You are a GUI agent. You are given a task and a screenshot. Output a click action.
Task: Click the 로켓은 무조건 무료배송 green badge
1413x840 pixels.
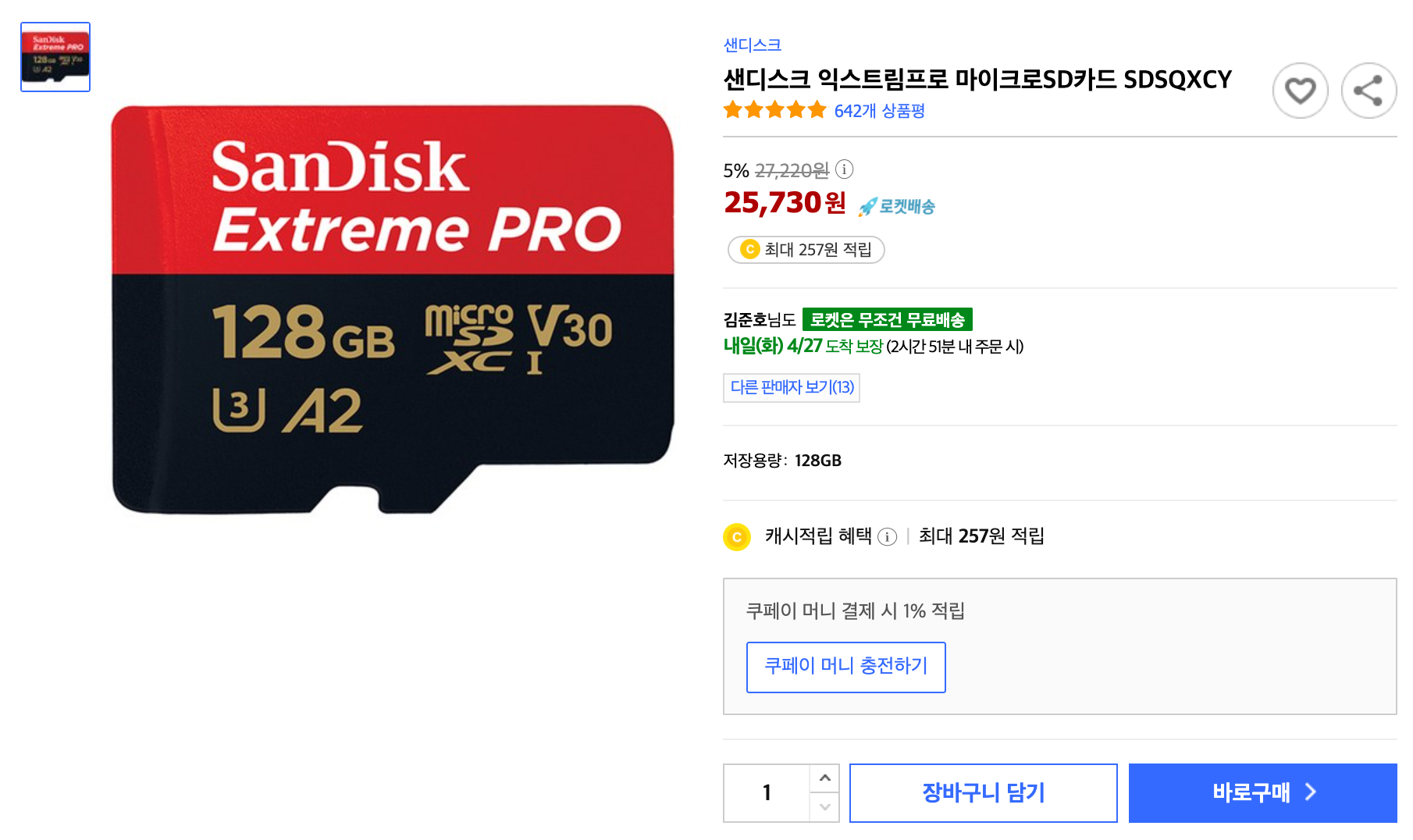tap(888, 319)
